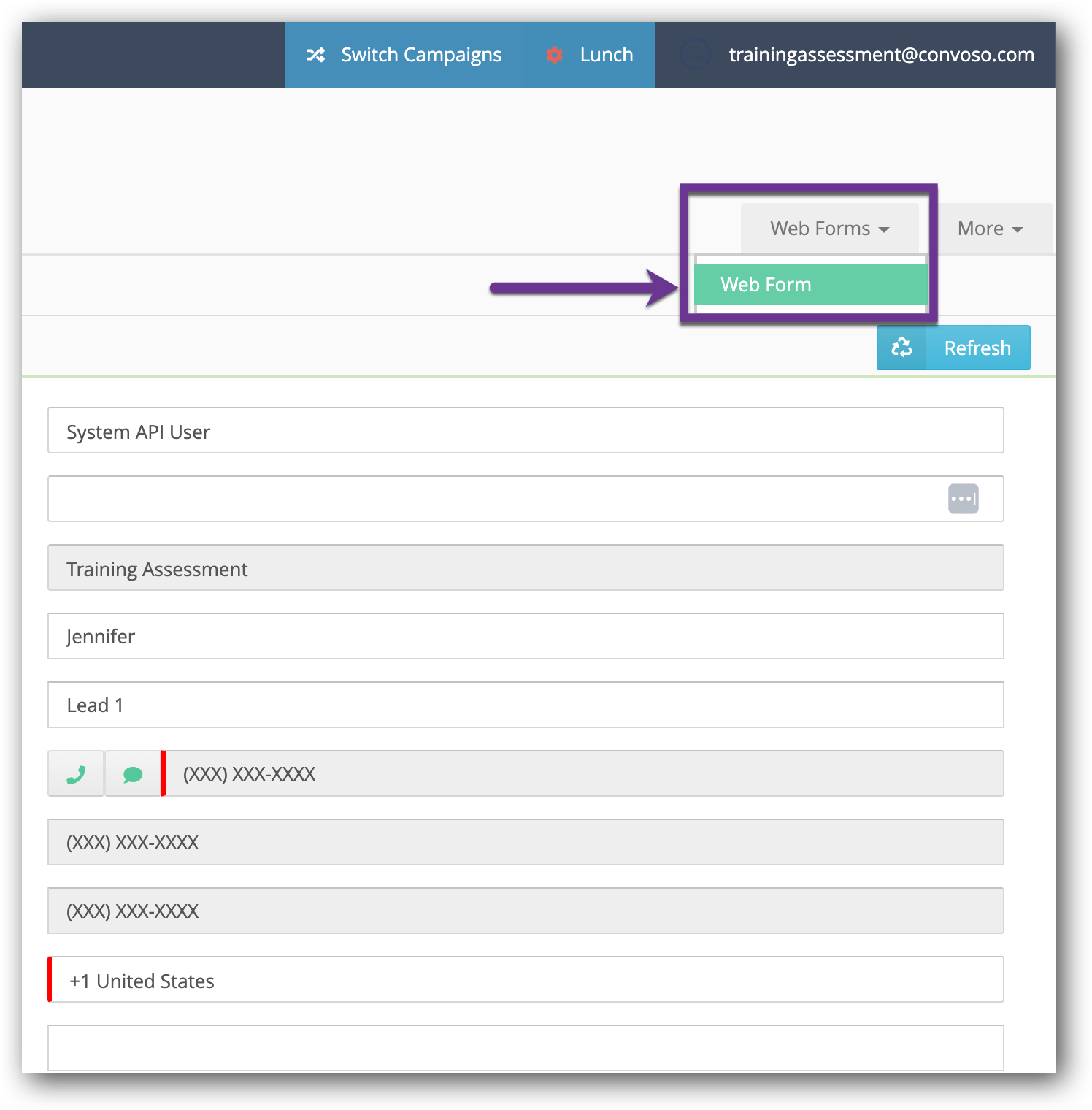Click the refresh arrows icon
This screenshot has height=1110, width=1092.
[901, 348]
